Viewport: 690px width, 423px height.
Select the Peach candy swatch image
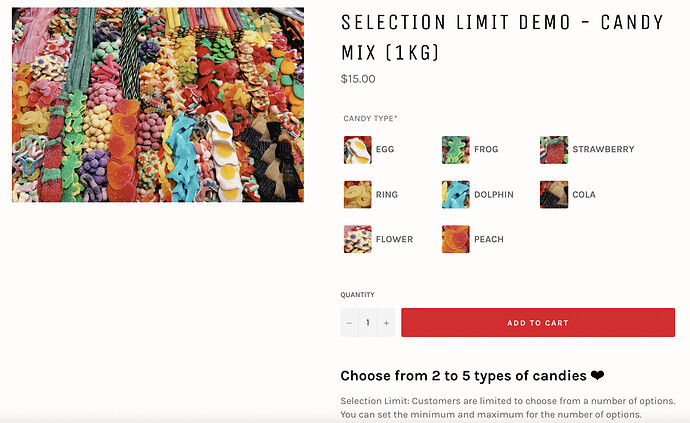coord(455,240)
